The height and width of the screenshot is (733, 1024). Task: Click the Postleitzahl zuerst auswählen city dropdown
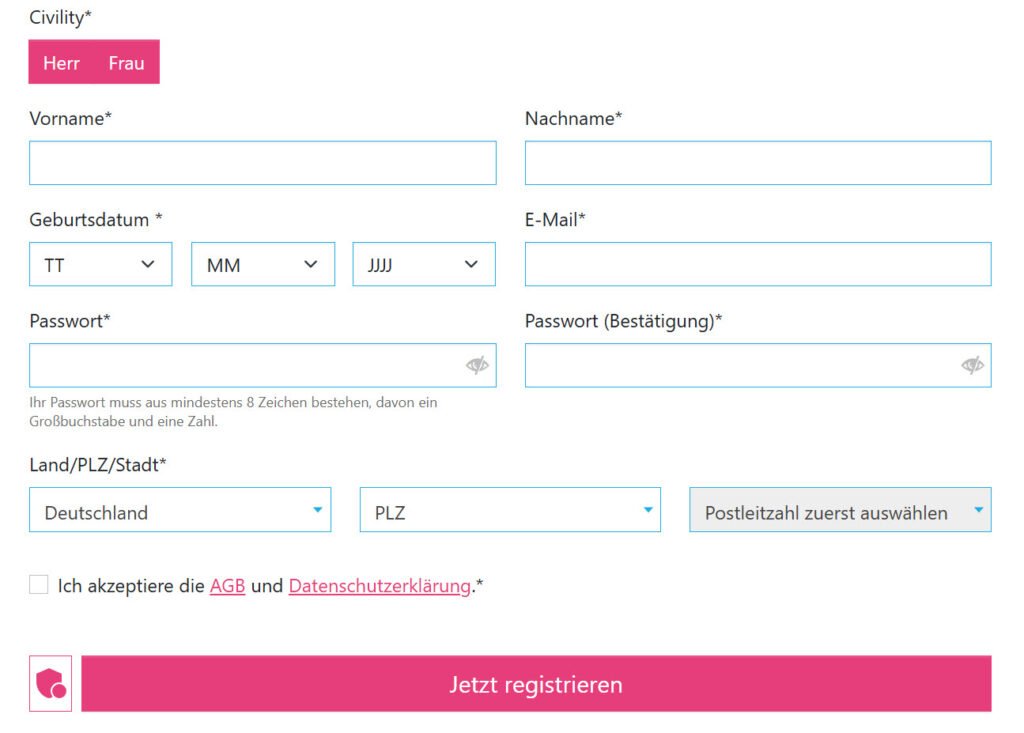click(840, 510)
